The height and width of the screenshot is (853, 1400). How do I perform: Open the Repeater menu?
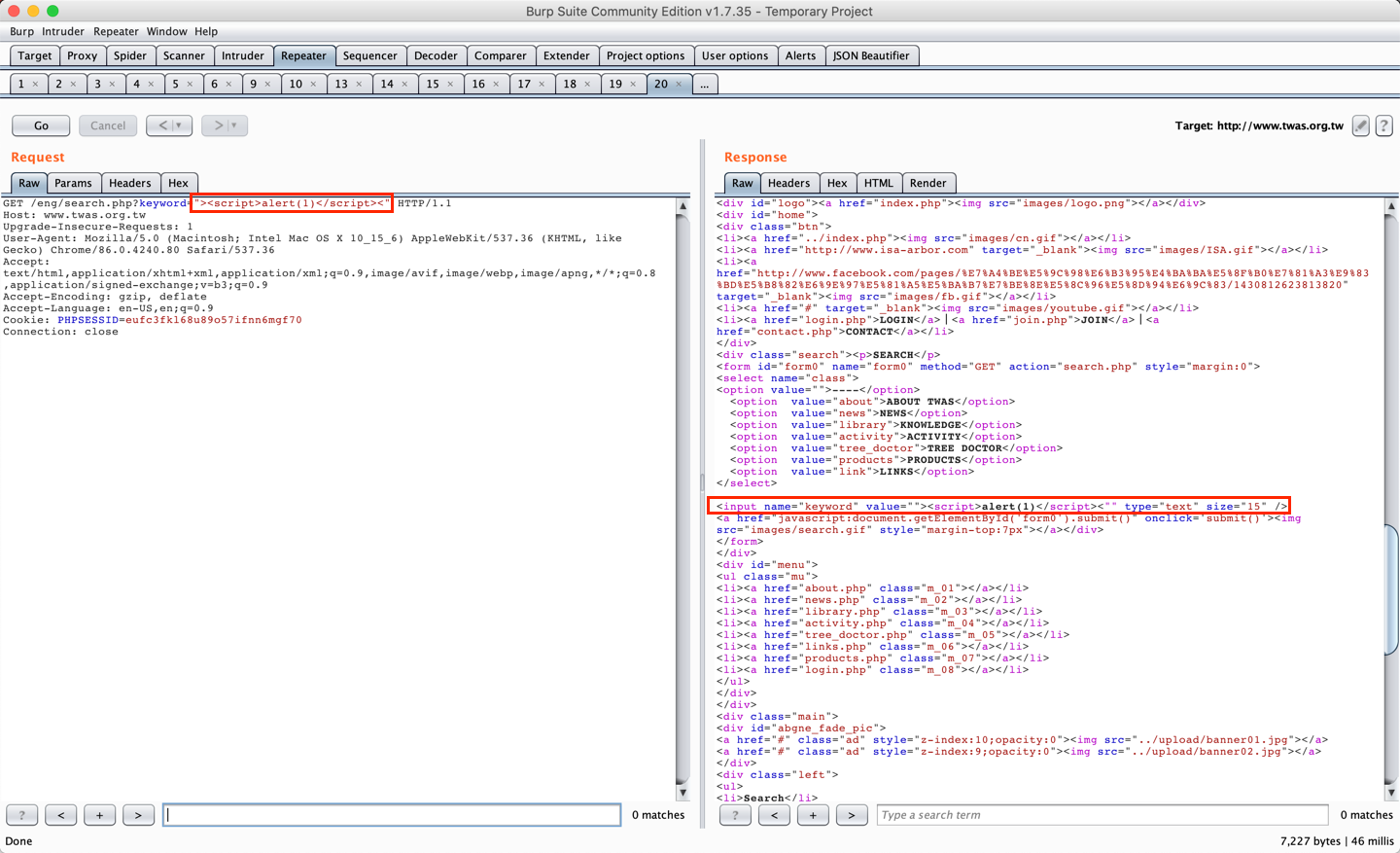click(116, 31)
